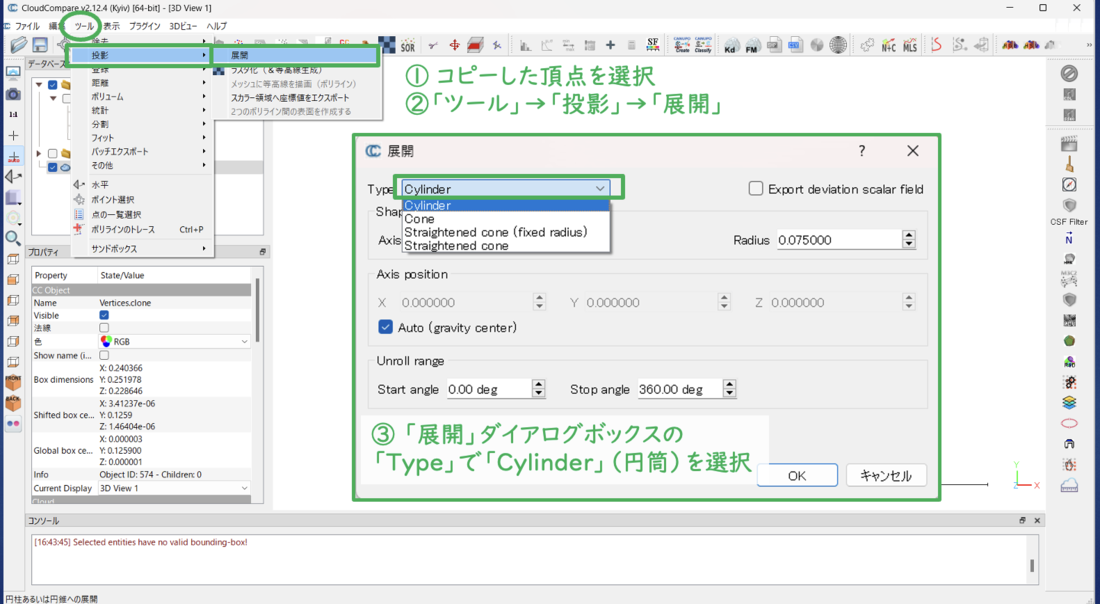Open the RGB color property dropdown
This screenshot has width=1100, height=604.
174,341
